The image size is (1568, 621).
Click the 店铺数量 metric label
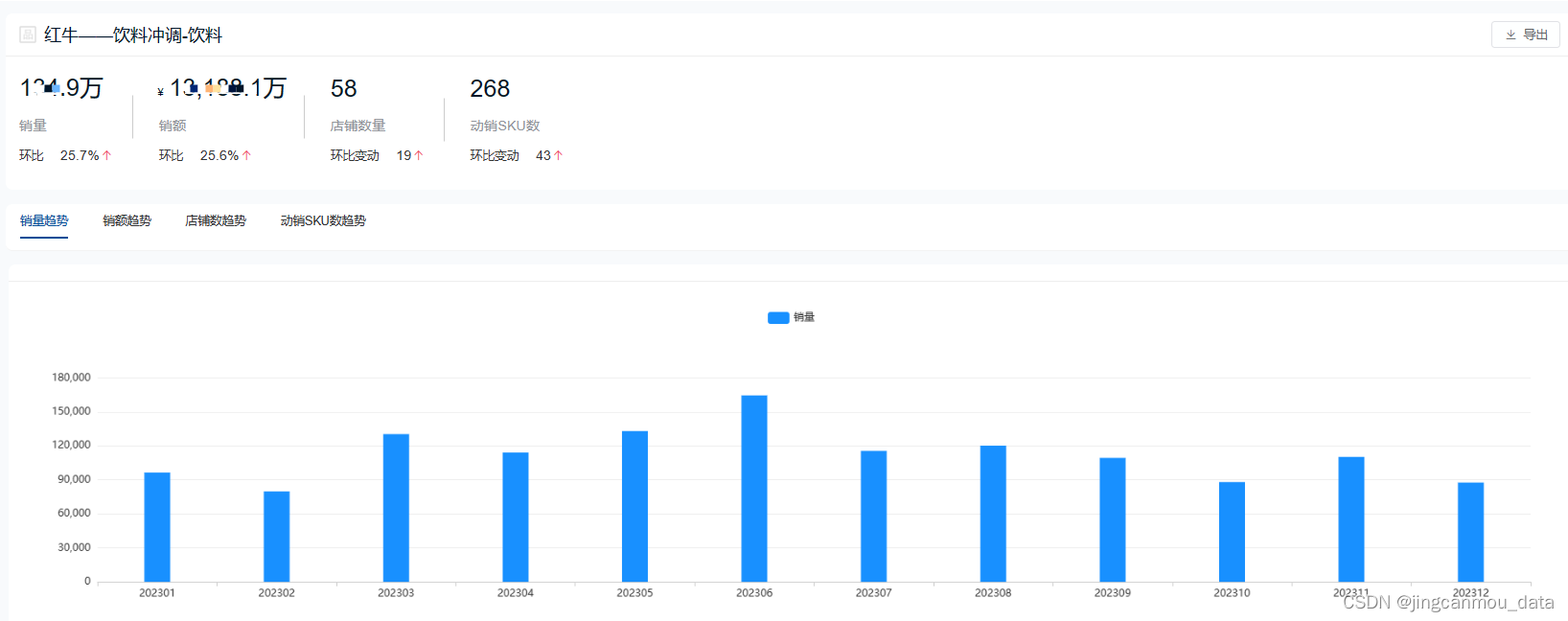(358, 126)
